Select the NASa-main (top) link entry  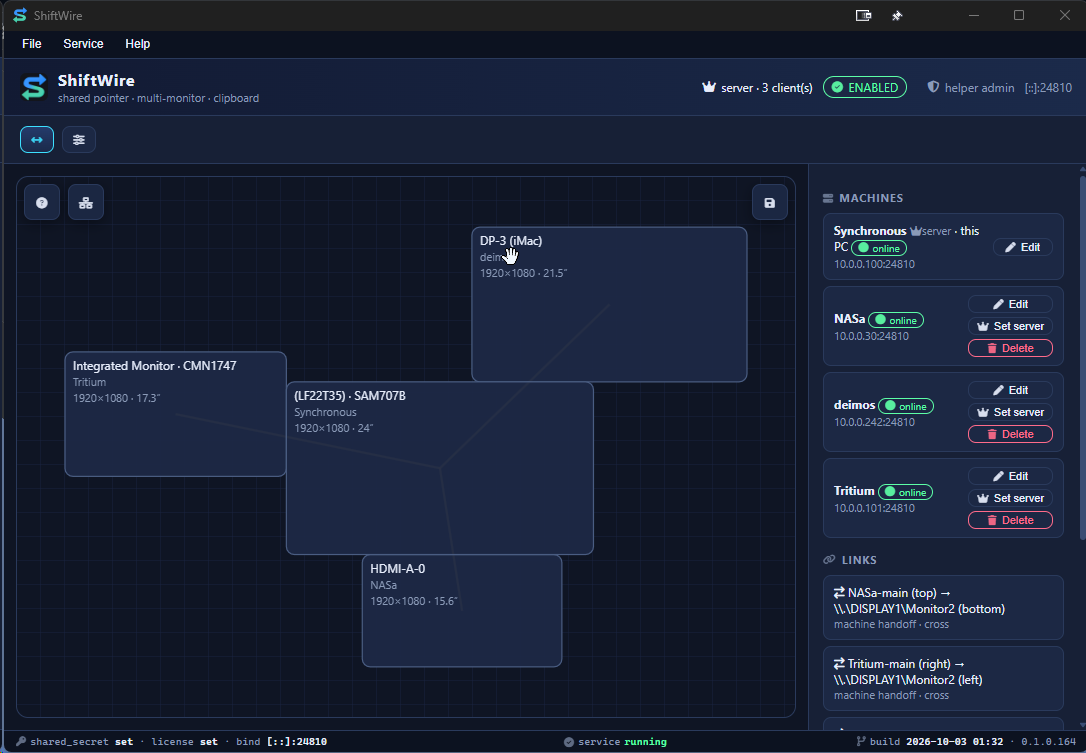[943, 608]
